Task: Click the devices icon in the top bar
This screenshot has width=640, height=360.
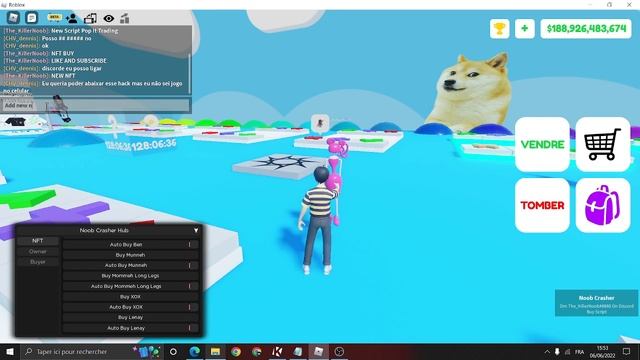Action: (x=90, y=18)
